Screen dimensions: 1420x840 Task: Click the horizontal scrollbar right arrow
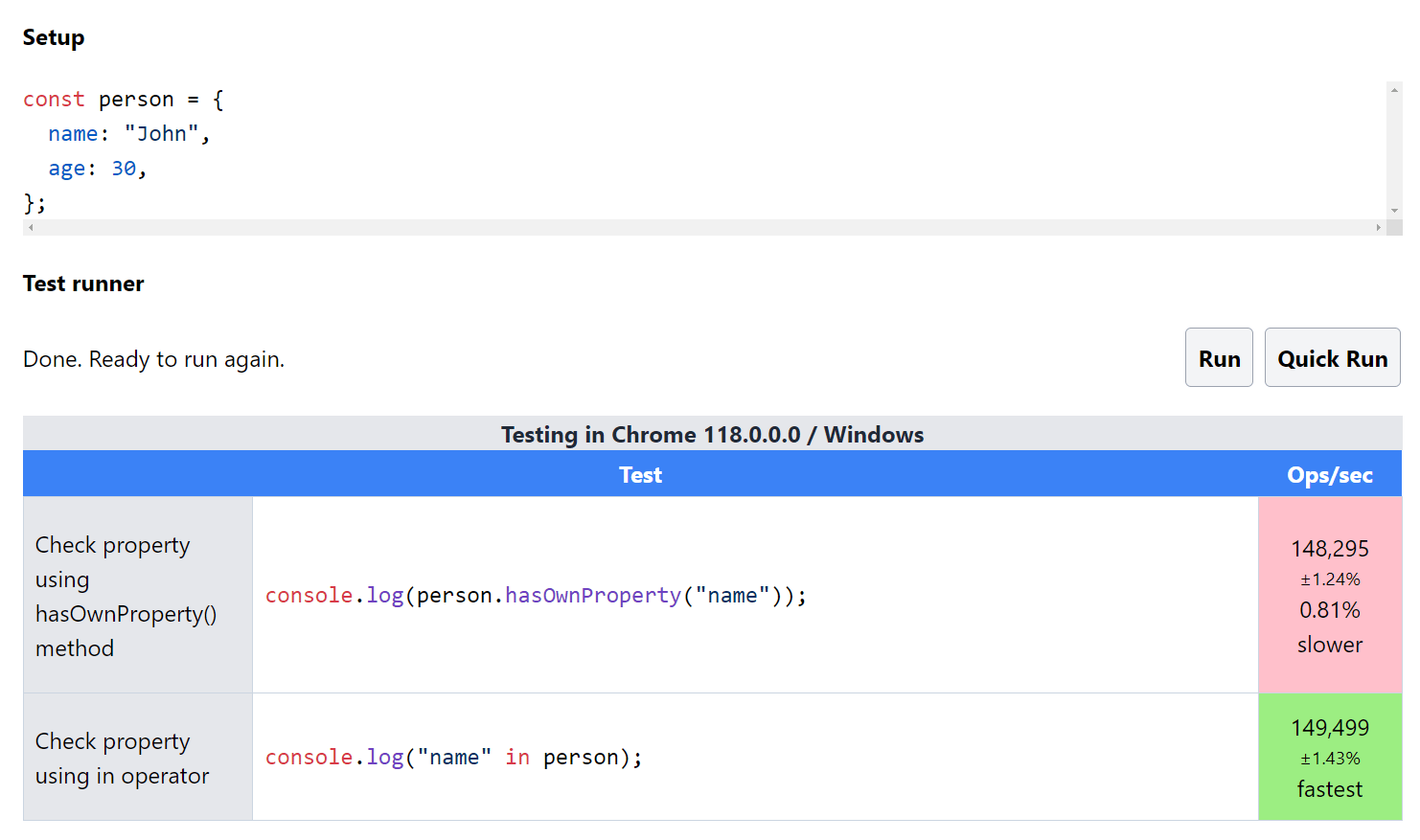(x=1380, y=227)
